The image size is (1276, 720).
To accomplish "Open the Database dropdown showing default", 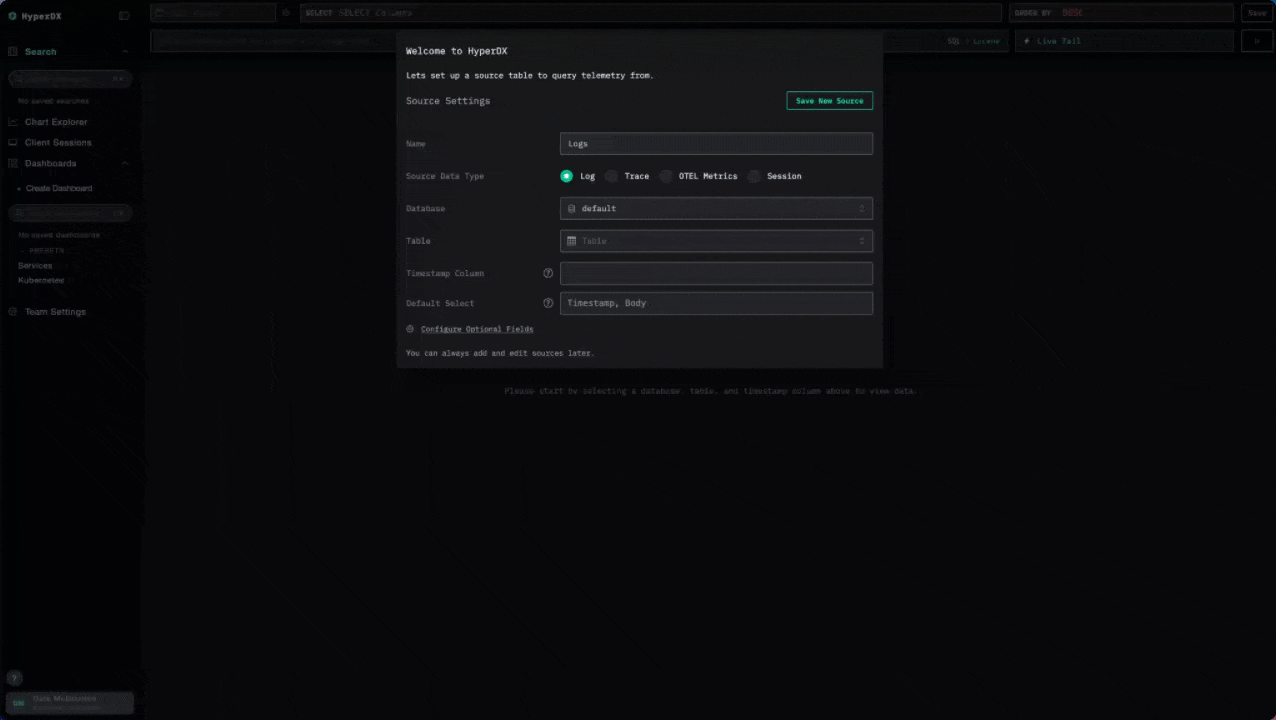I will [x=716, y=208].
